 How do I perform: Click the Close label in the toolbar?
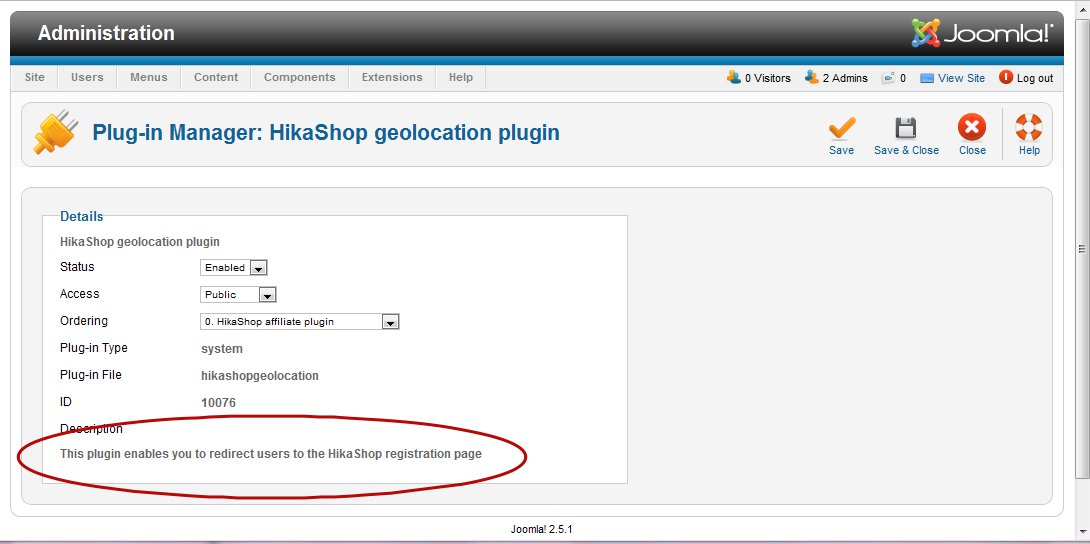(973, 150)
